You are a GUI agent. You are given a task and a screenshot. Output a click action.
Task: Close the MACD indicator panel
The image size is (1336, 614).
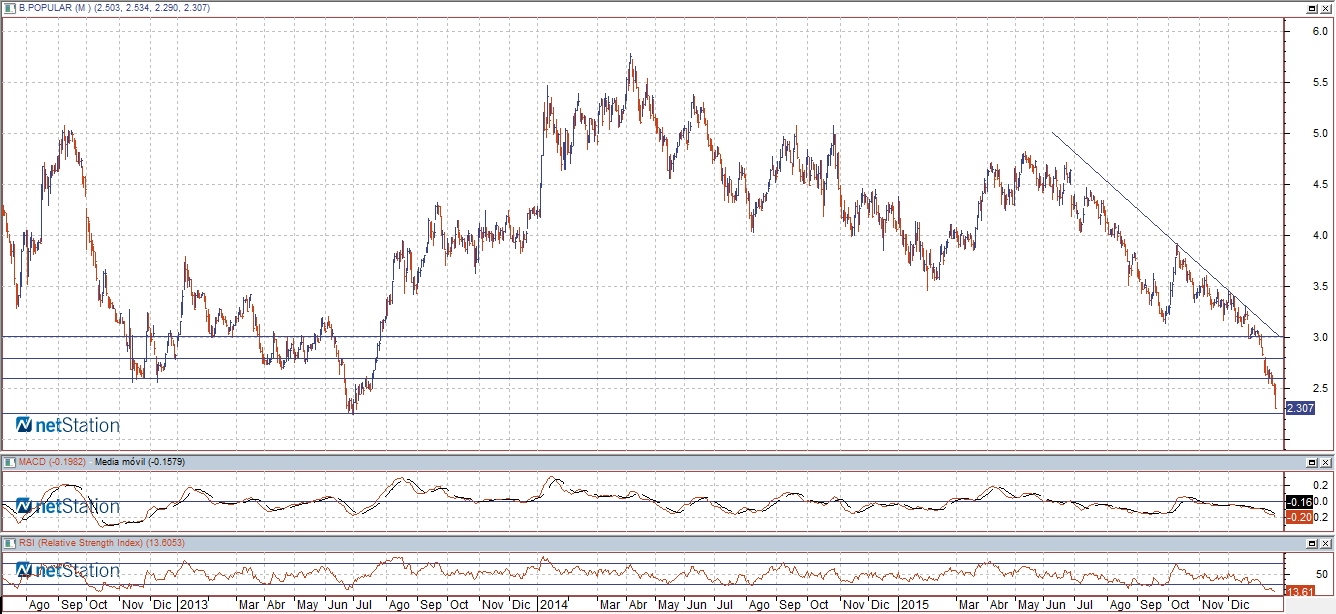tap(1325, 462)
